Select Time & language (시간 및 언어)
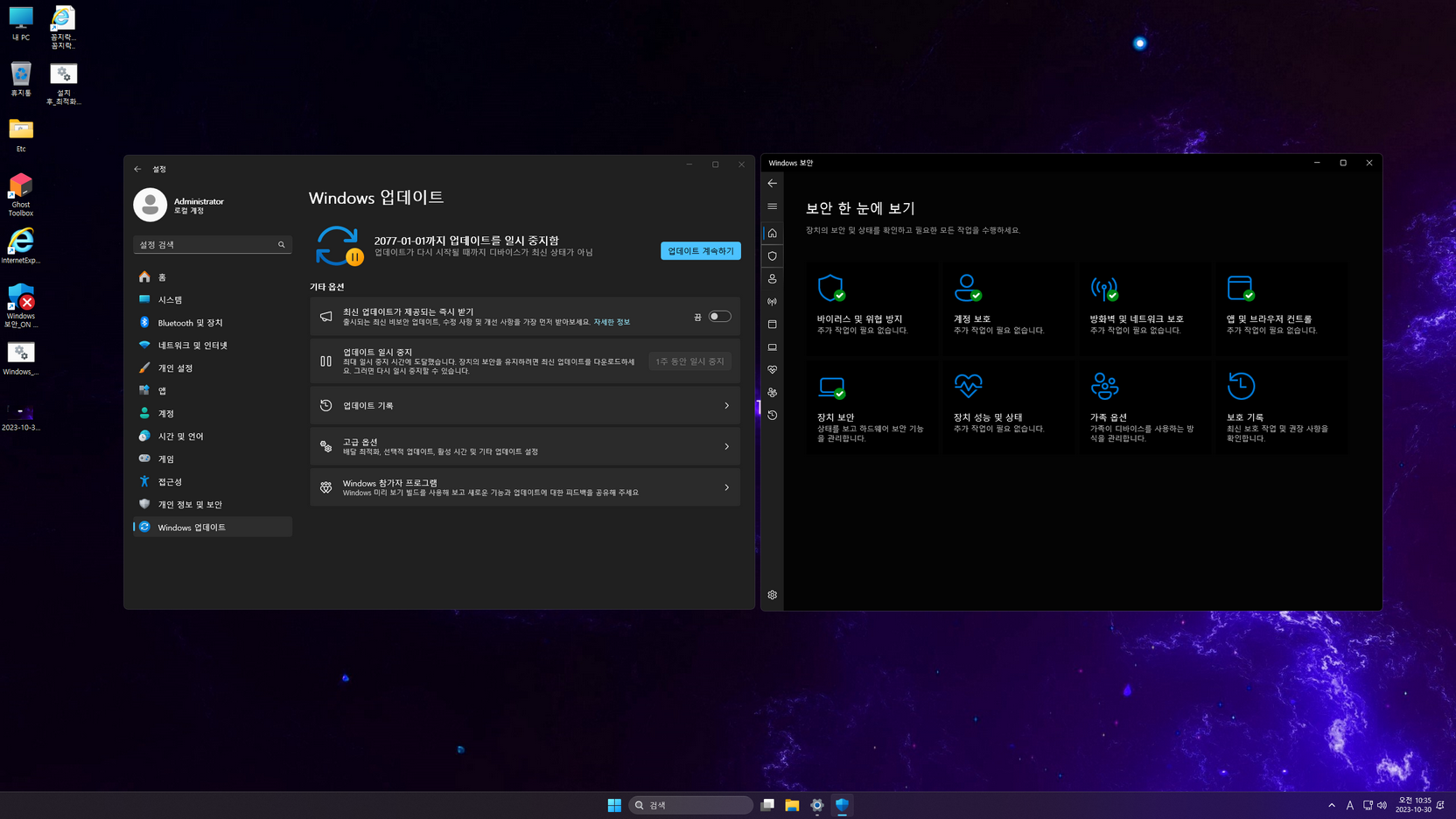Viewport: 1456px width, 819px height. [x=213, y=437]
